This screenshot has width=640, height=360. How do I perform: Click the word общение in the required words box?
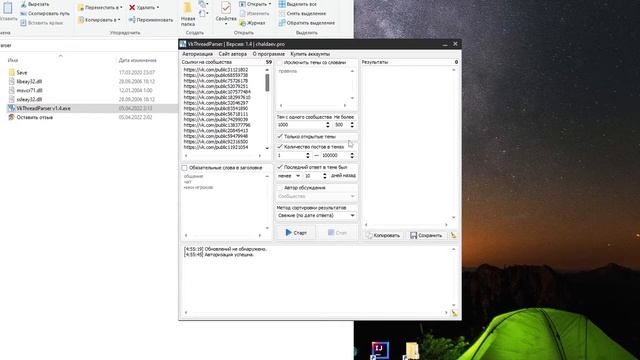(193, 176)
